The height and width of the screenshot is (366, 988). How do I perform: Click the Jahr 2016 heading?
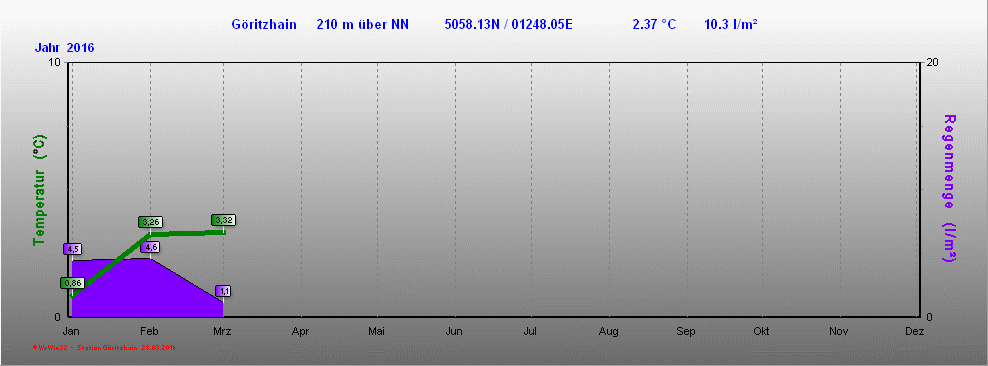(65, 48)
